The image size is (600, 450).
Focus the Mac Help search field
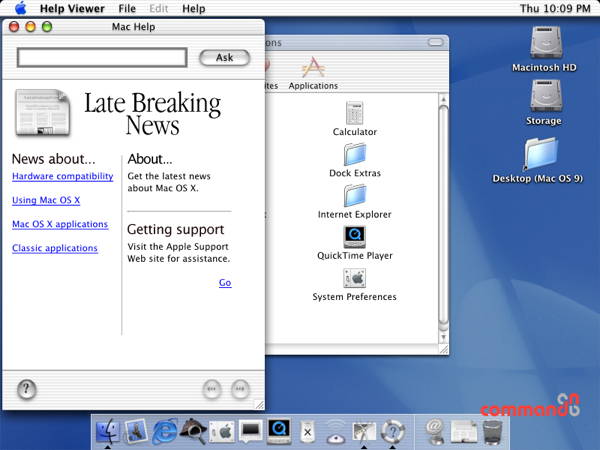tap(102, 58)
